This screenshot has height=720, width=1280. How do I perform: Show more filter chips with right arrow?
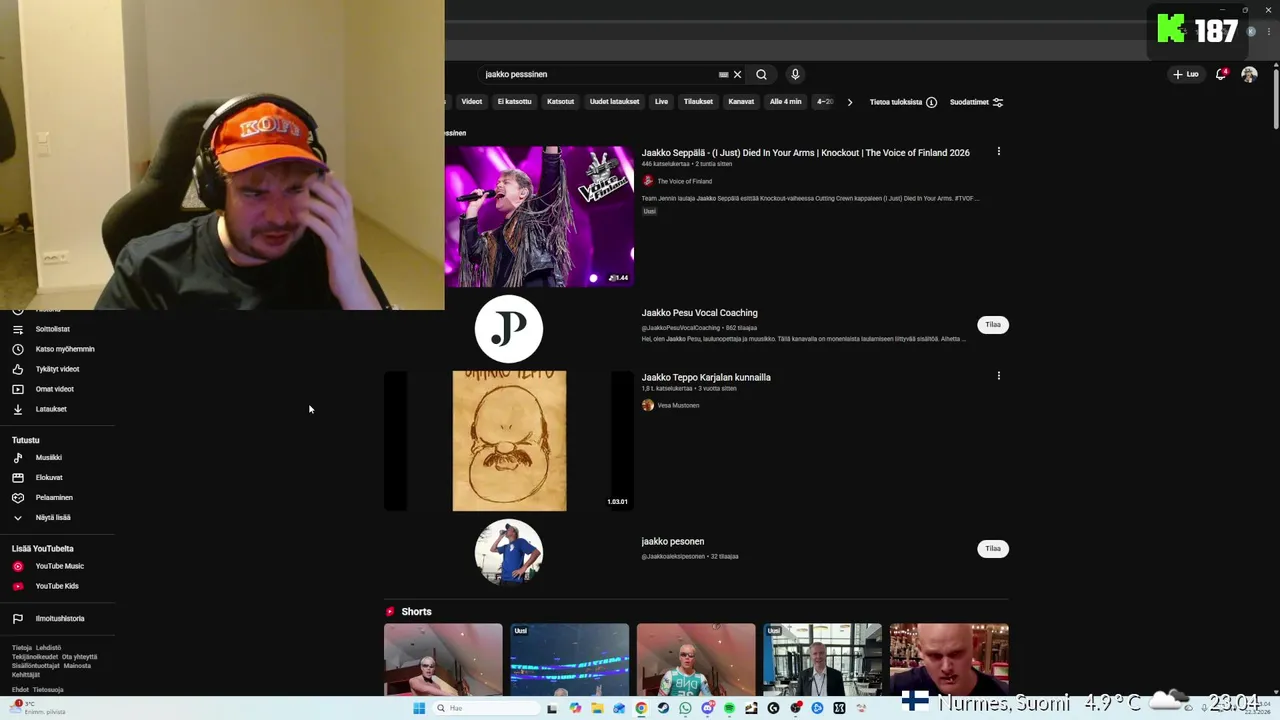coord(850,102)
